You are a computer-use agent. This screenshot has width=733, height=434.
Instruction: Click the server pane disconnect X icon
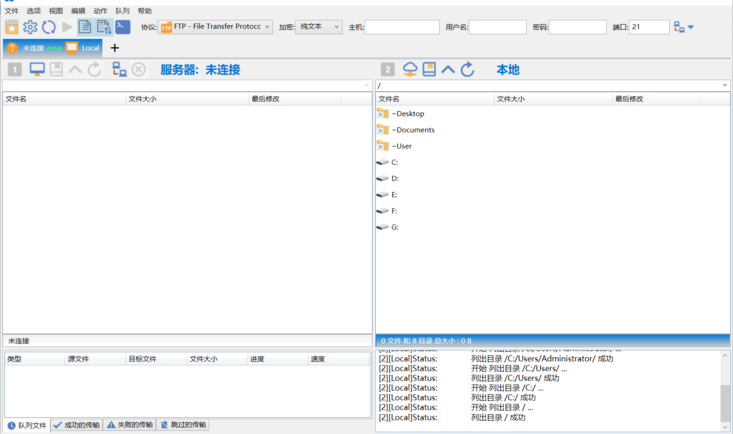coord(138,69)
